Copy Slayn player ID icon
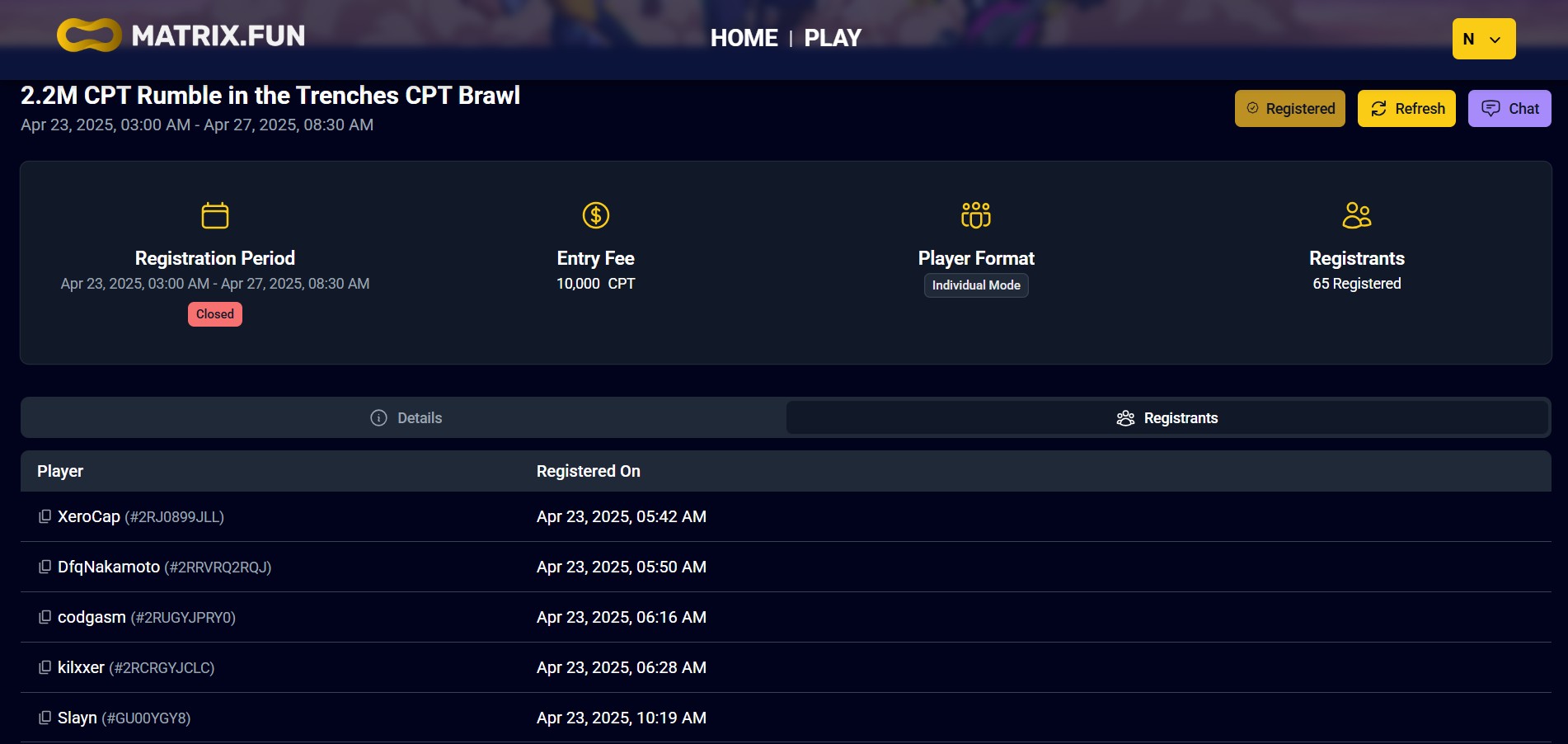1568x744 pixels. (x=45, y=718)
